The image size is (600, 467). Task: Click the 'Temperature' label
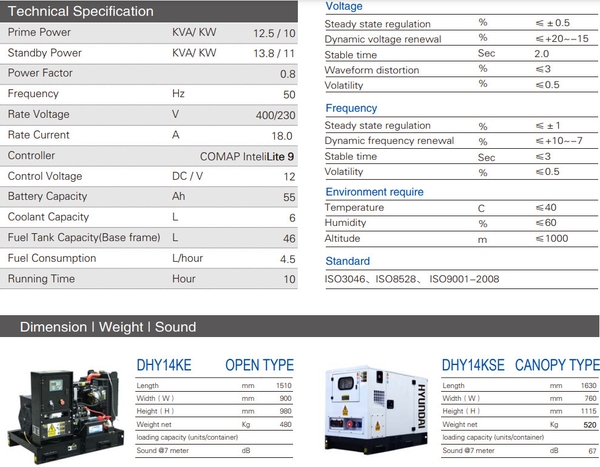(354, 207)
